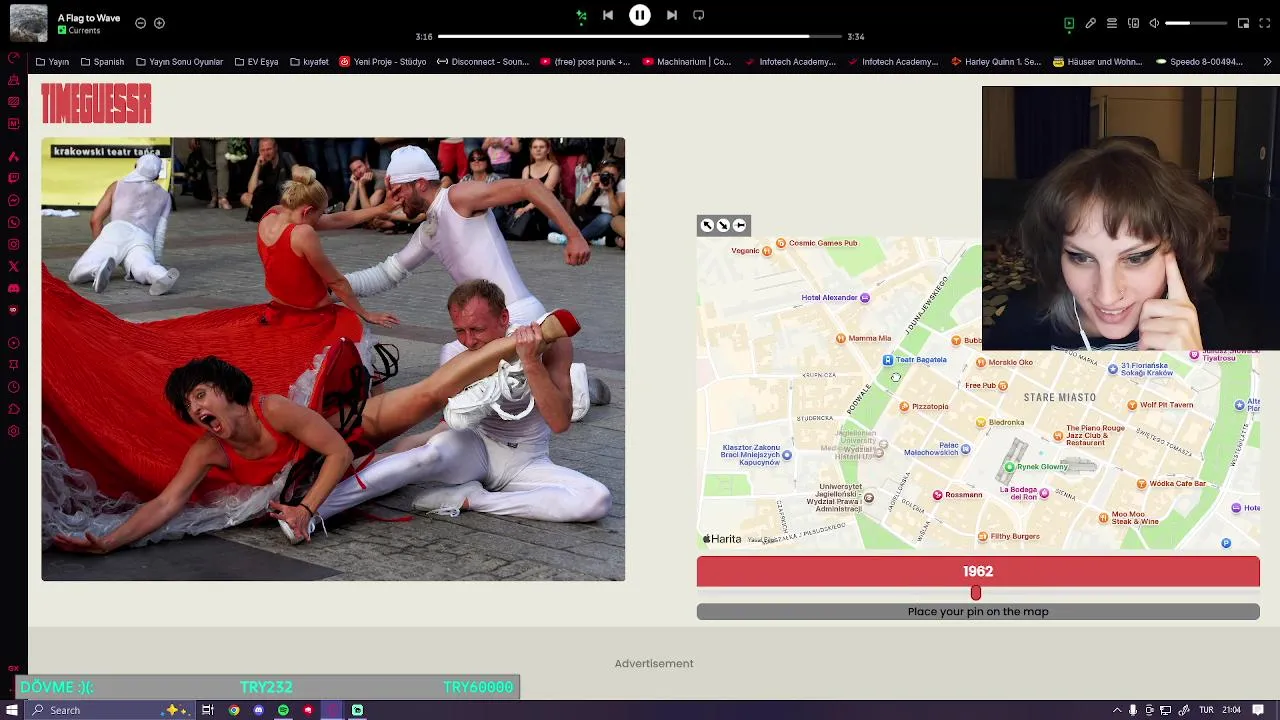Open the Harley Quinn 1. Se... bookmark
Image resolution: width=1280 pixels, height=720 pixels.
996,62
